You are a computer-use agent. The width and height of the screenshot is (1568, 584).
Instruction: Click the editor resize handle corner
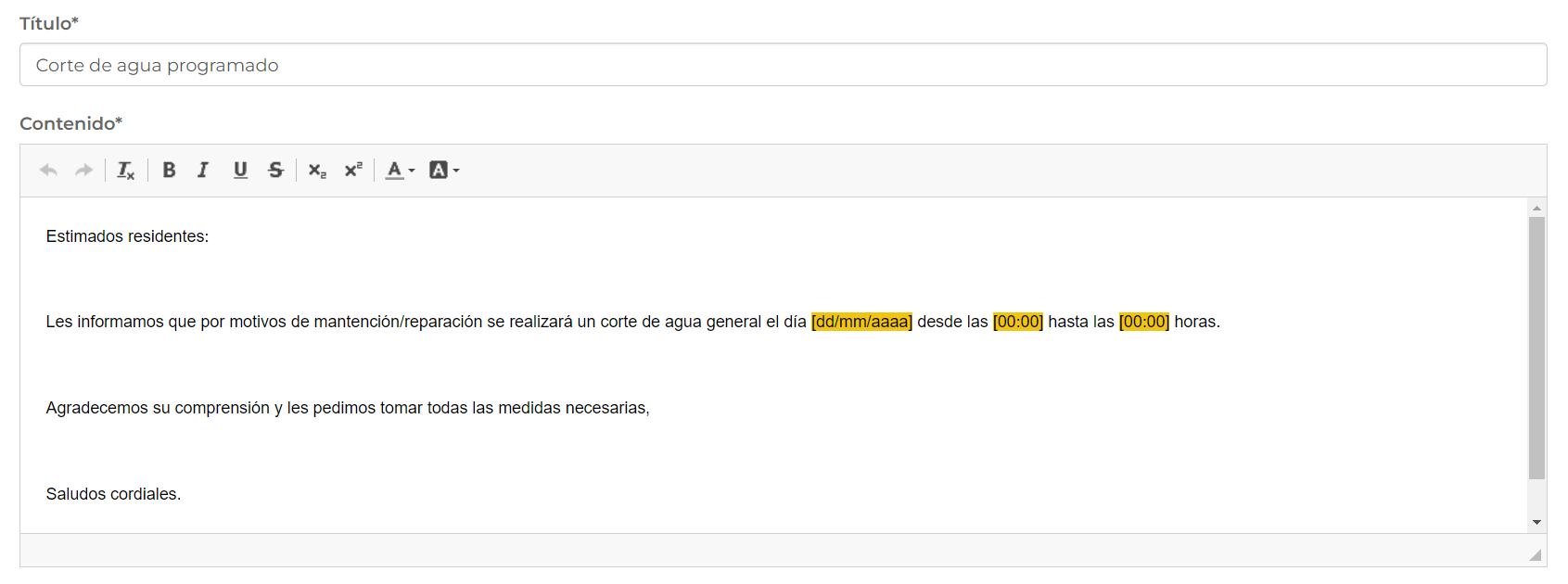(1536, 555)
